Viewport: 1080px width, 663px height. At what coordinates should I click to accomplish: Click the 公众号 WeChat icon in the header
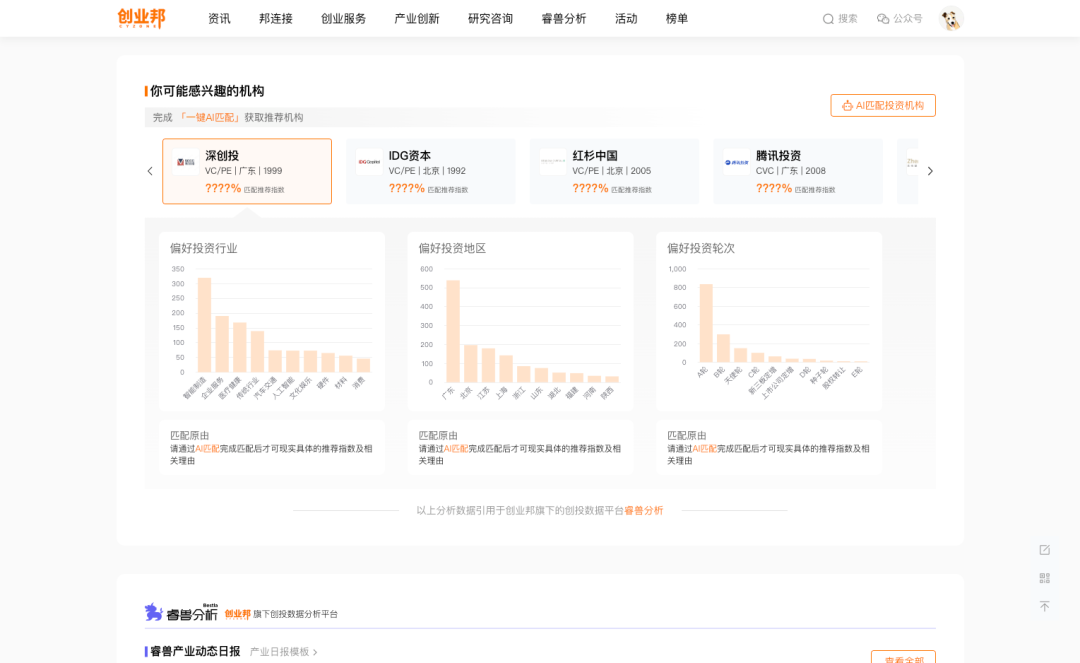(882, 18)
